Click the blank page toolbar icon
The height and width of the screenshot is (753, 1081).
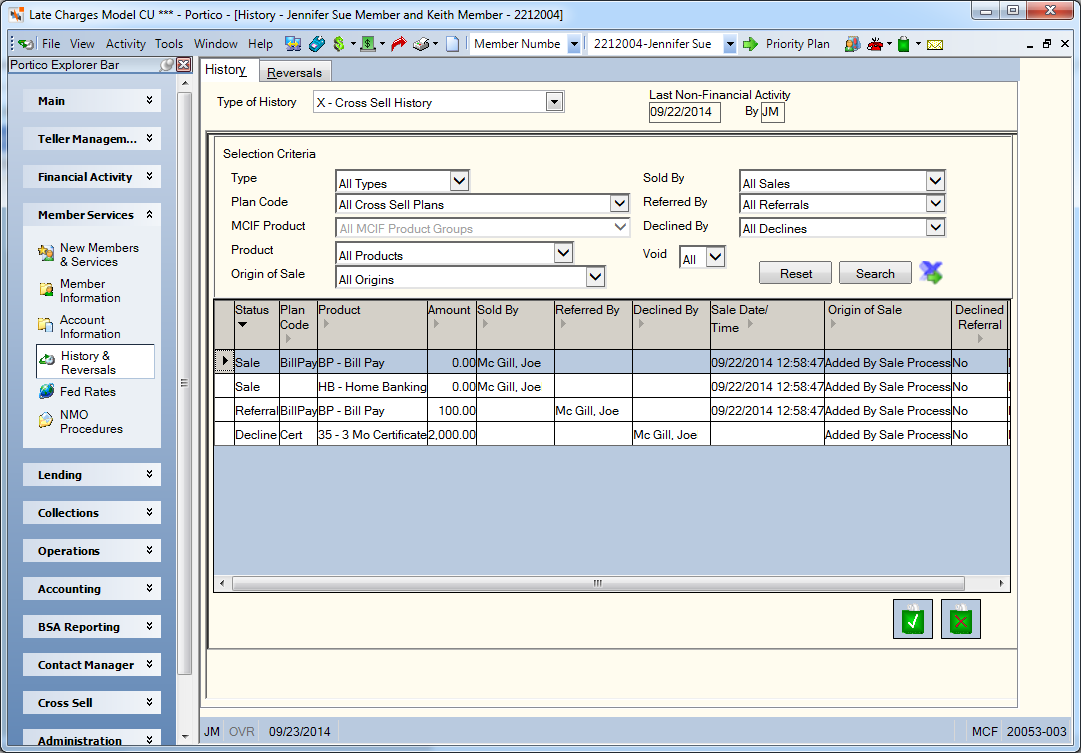(x=452, y=44)
